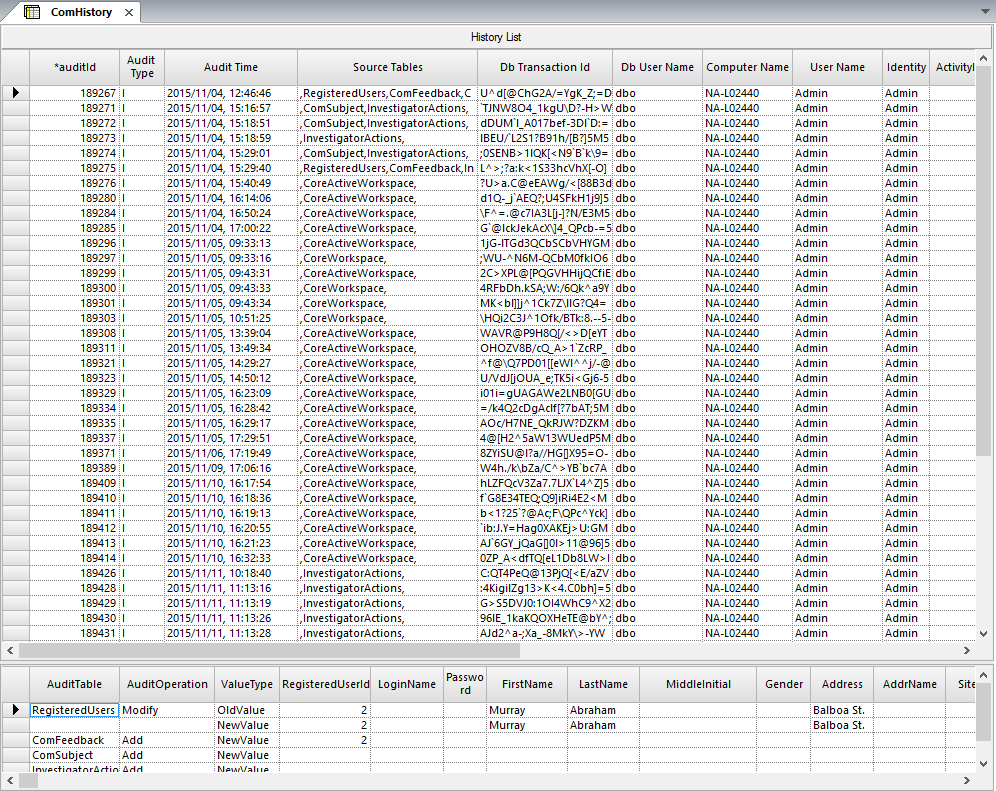Click the Db Transaction Id column header

(x=544, y=67)
